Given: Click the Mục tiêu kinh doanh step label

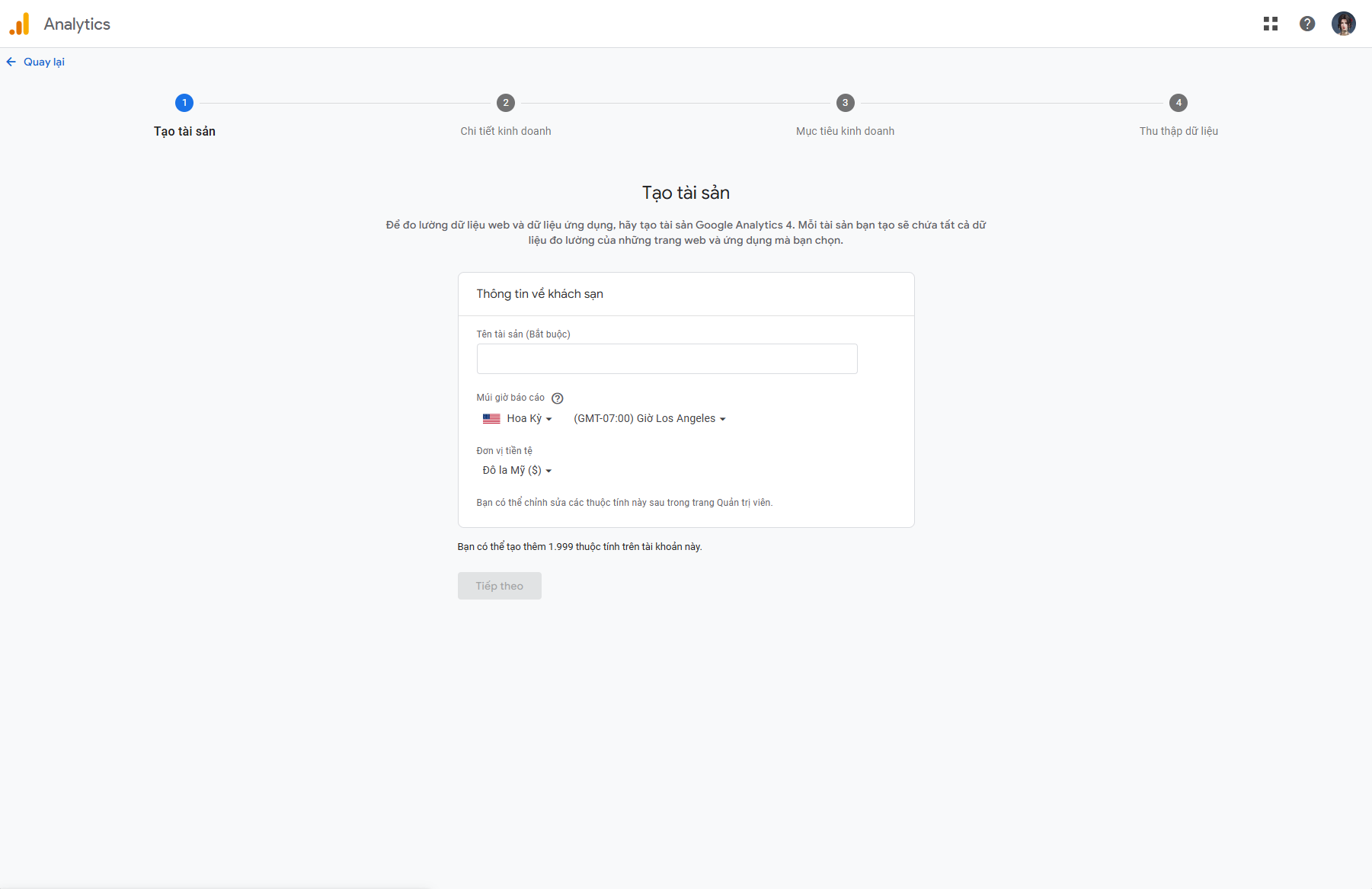Looking at the screenshot, I should pos(846,131).
